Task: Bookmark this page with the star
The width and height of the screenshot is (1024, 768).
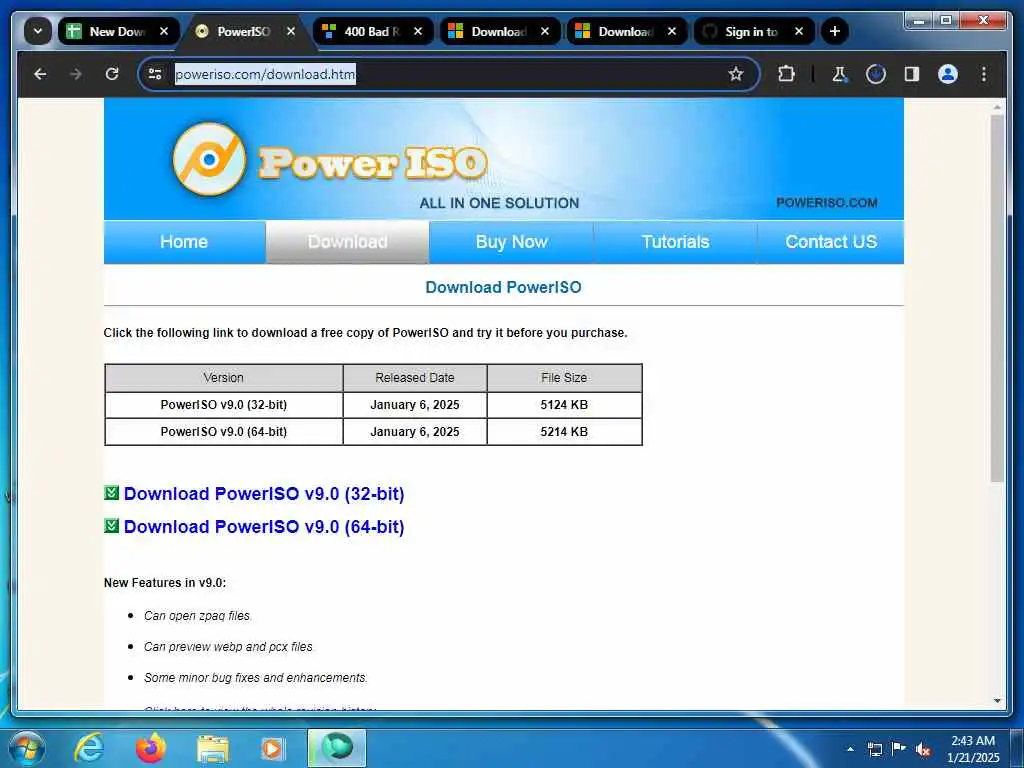Action: click(x=736, y=74)
